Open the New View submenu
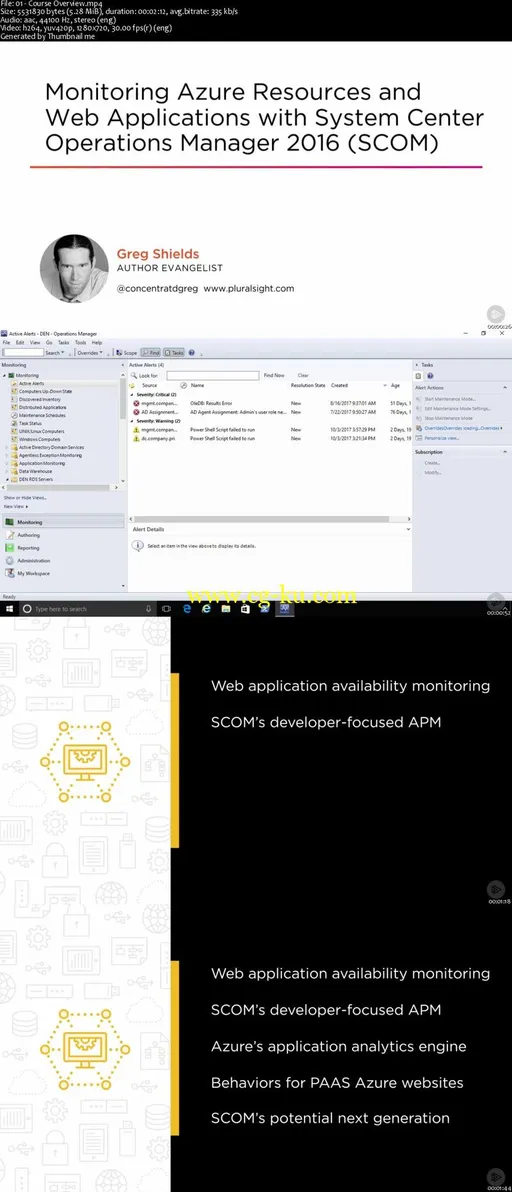The image size is (512, 1192). click(14, 506)
